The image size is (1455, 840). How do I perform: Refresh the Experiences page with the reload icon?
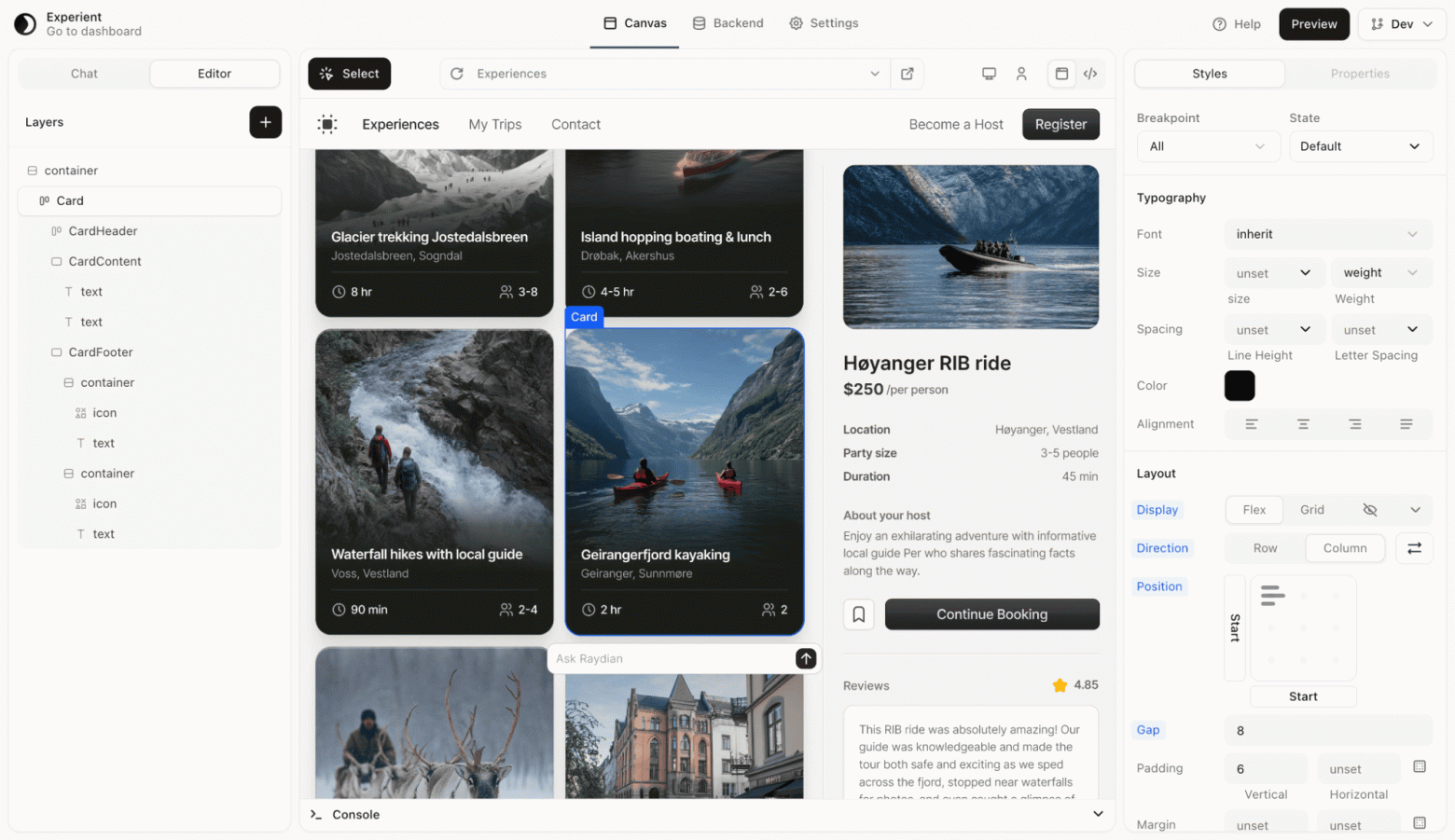point(456,73)
